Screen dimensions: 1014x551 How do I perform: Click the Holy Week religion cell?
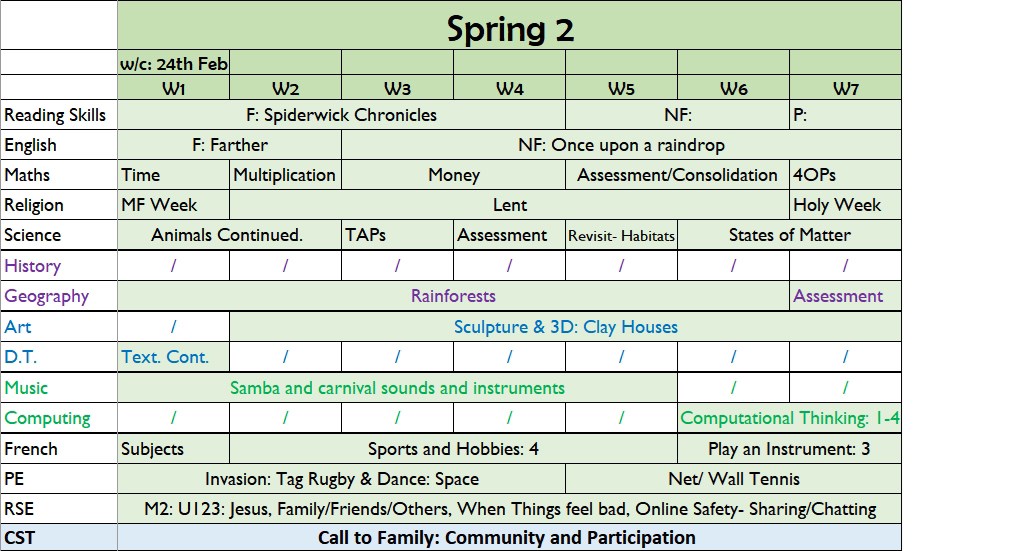845,205
